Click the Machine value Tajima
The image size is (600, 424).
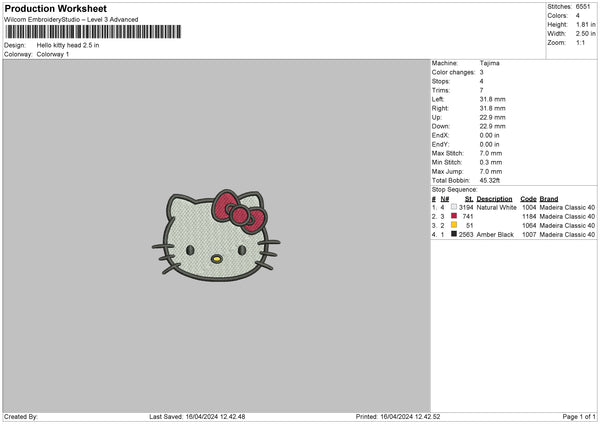pyautogui.click(x=489, y=63)
